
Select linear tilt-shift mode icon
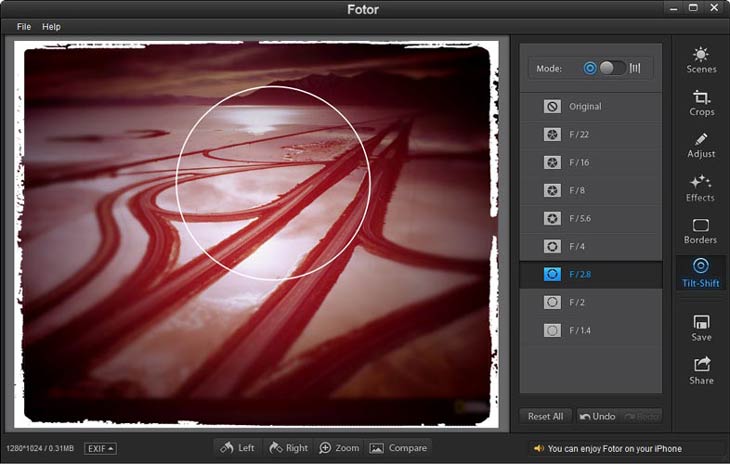(635, 68)
